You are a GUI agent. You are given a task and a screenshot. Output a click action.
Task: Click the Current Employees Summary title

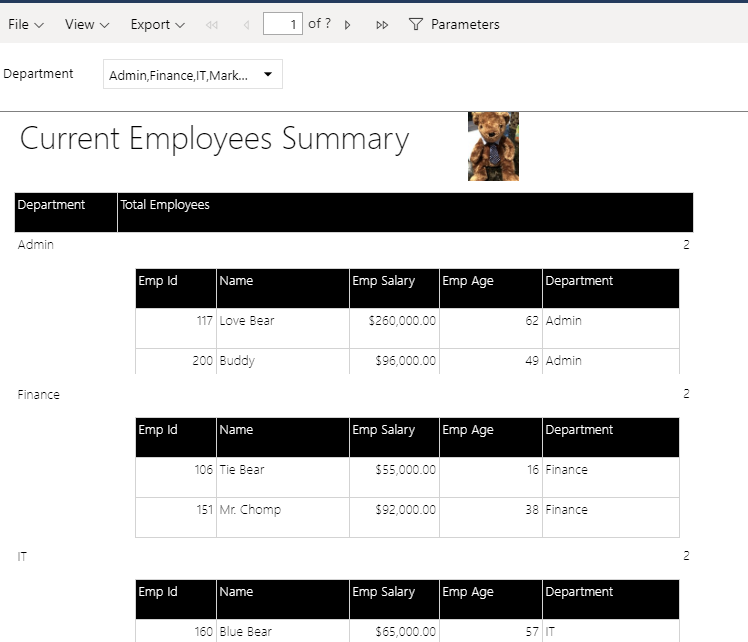click(214, 139)
